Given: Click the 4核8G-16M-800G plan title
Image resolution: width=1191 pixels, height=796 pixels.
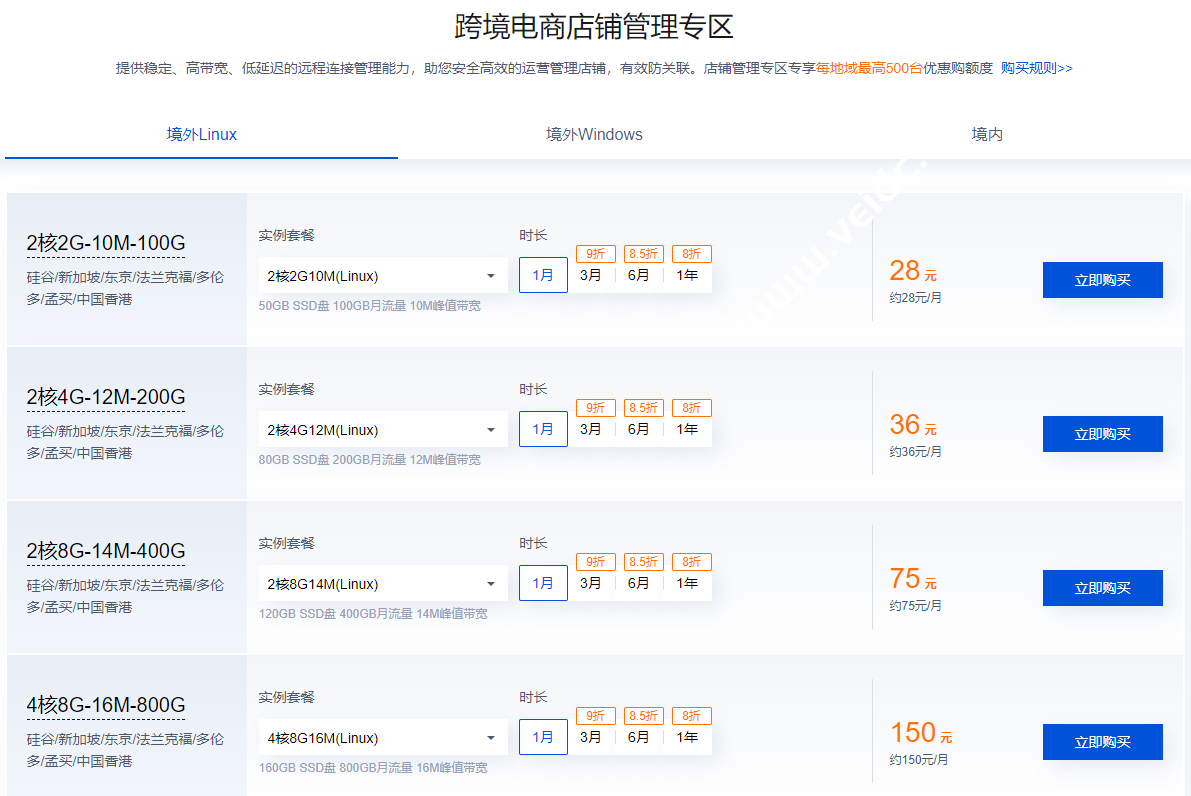Looking at the screenshot, I should coord(106,705).
